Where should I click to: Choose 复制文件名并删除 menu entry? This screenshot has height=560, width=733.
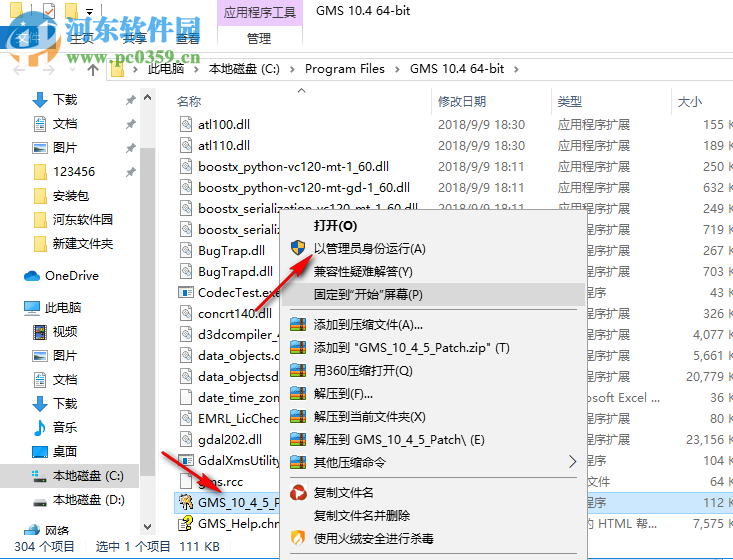(361, 516)
